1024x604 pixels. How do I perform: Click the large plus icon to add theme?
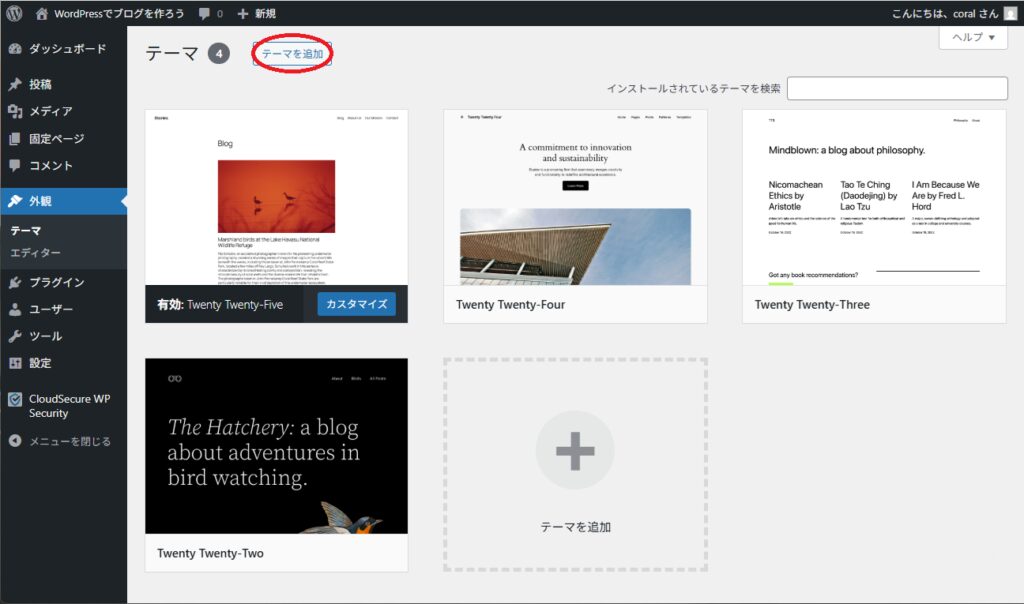coord(575,451)
